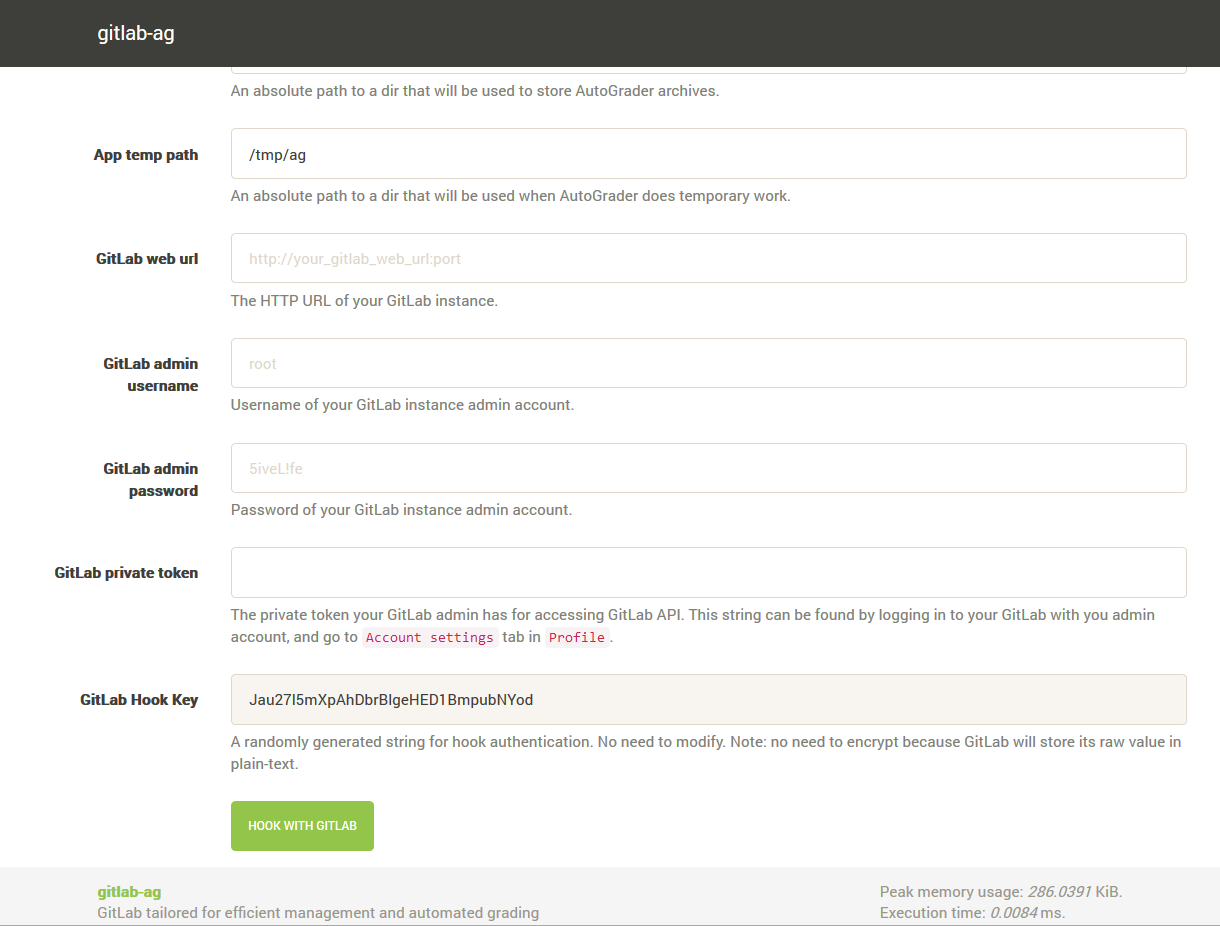Screen dimensions: 1220x926
Task: Click the green gitlab-ag footer link
Action: click(129, 892)
